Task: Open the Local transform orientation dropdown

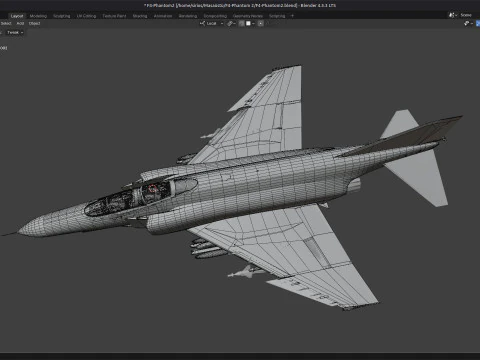Action: tap(212, 23)
